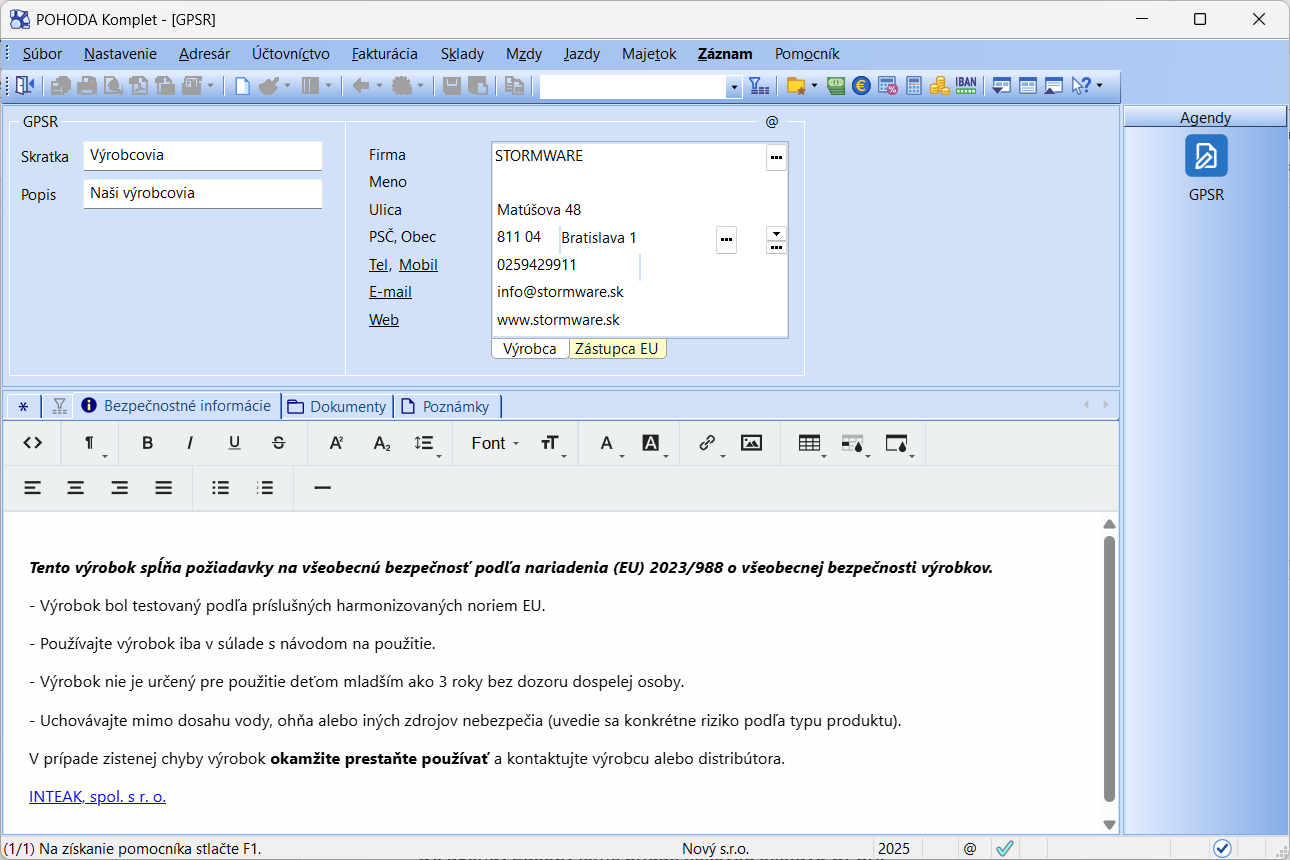The image size is (1290, 860).
Task: Open the Sklady menu
Action: [x=462, y=54]
